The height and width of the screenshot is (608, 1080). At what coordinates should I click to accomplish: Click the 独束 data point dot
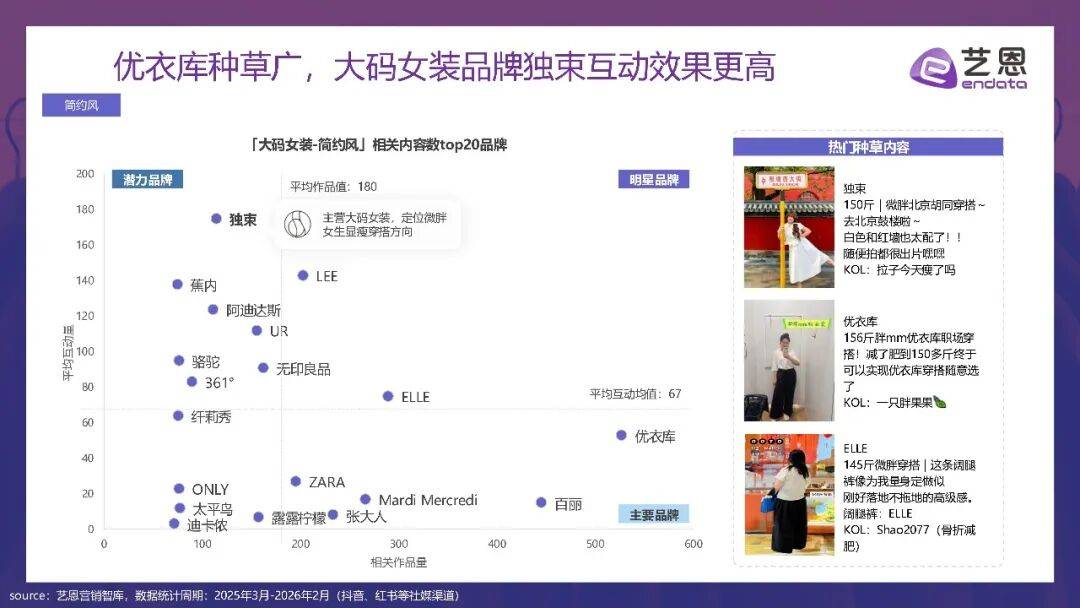216,219
